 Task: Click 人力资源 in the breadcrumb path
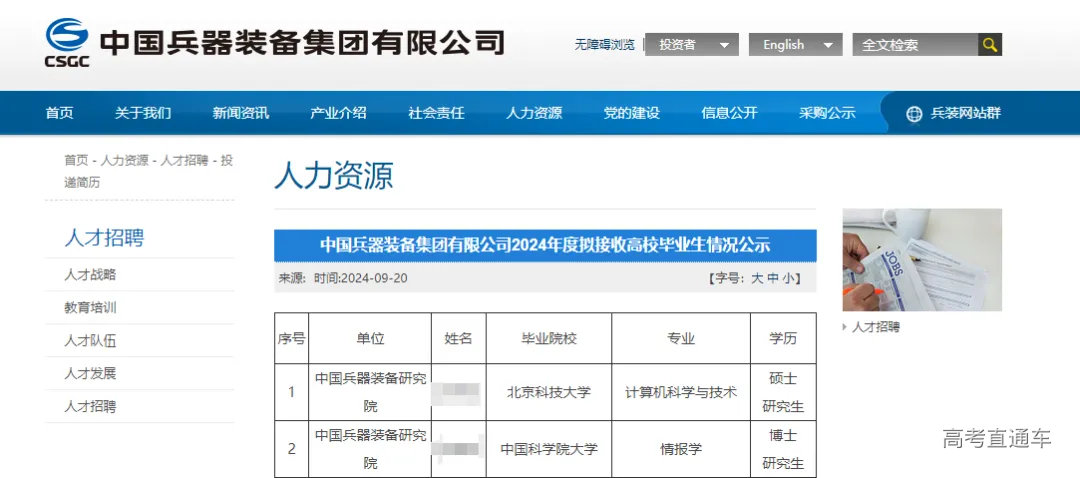(x=125, y=160)
